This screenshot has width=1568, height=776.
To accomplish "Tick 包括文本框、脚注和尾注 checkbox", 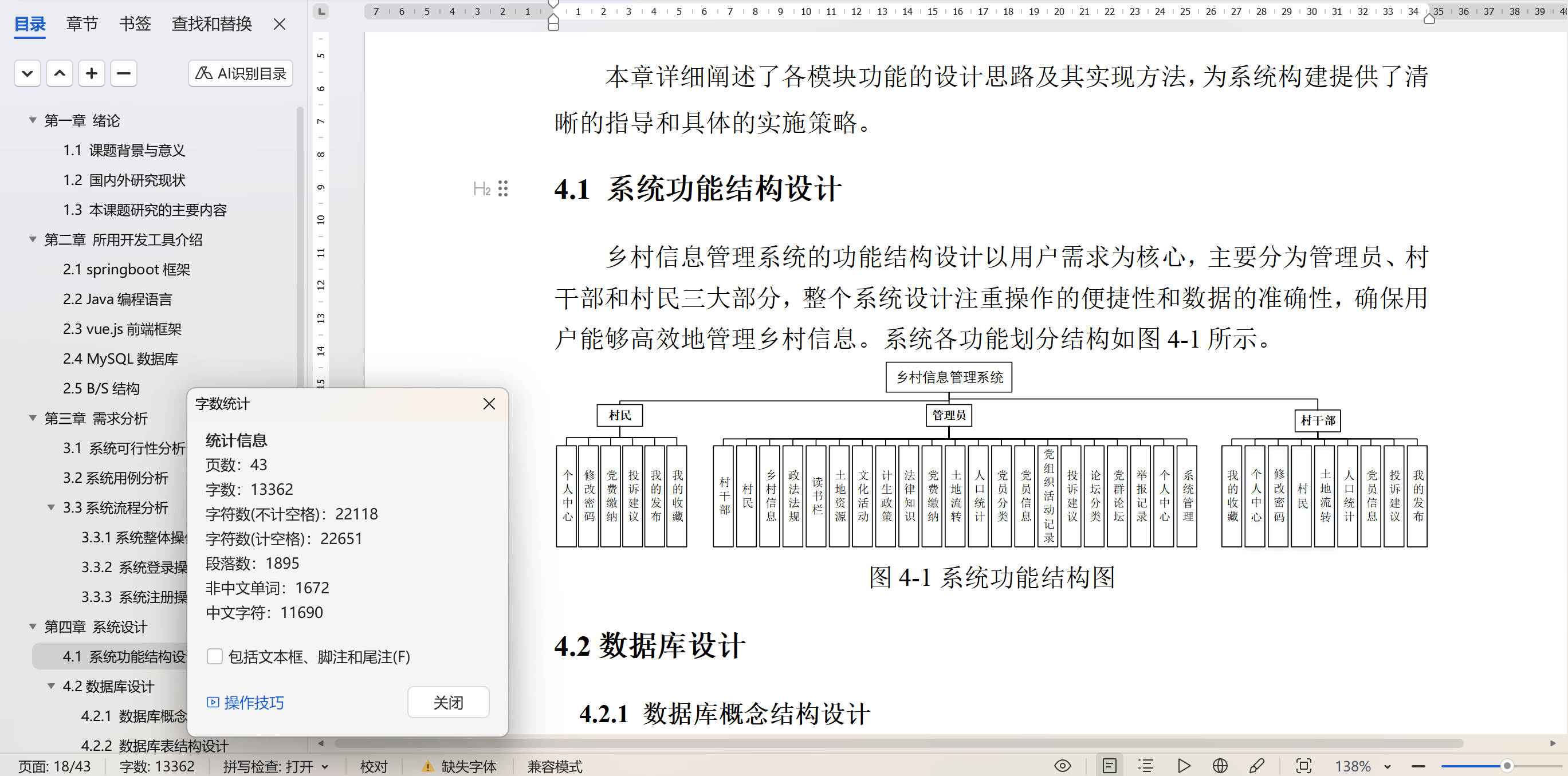I will 214,656.
